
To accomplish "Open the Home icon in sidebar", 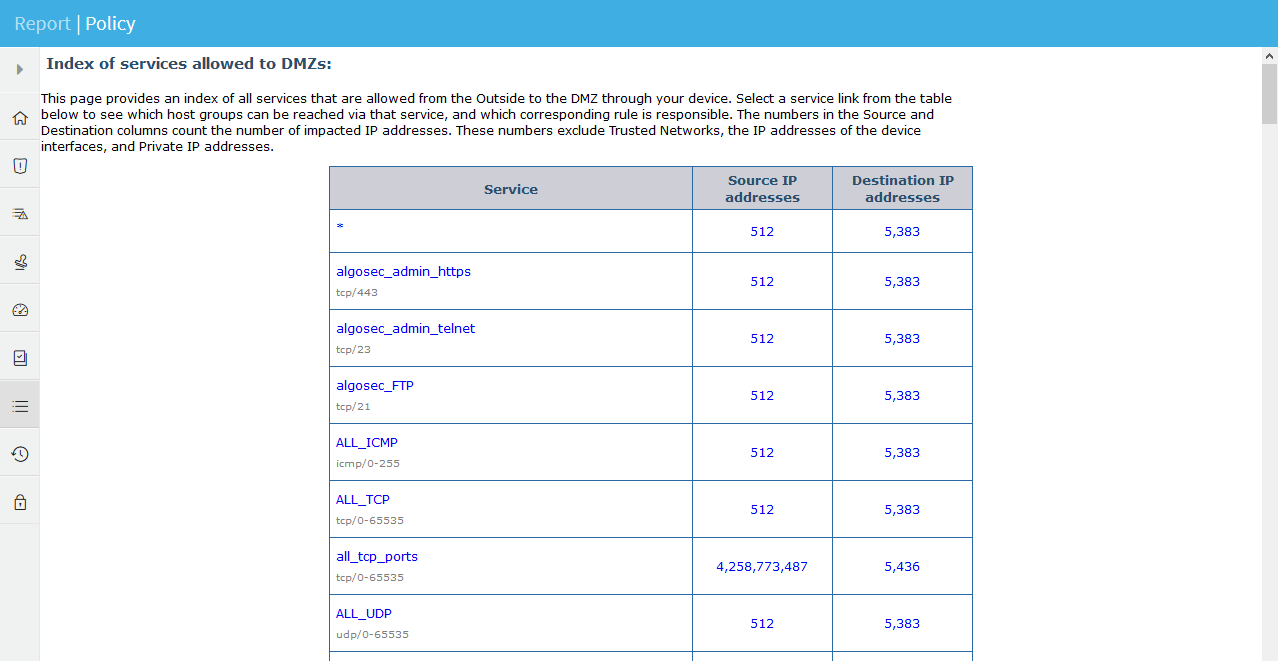I will click(x=20, y=118).
